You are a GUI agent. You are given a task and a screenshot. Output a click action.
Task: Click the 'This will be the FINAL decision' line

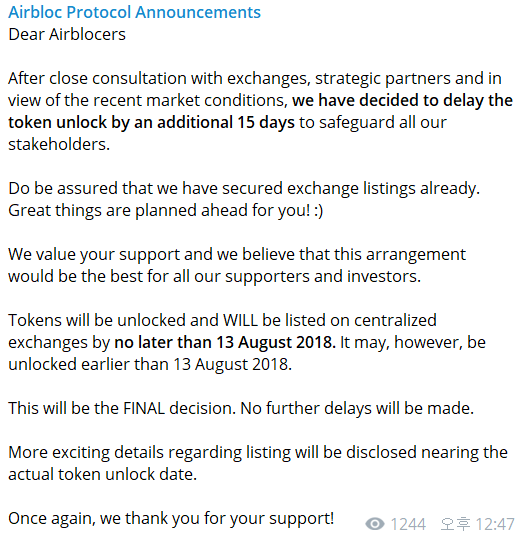[241, 409]
